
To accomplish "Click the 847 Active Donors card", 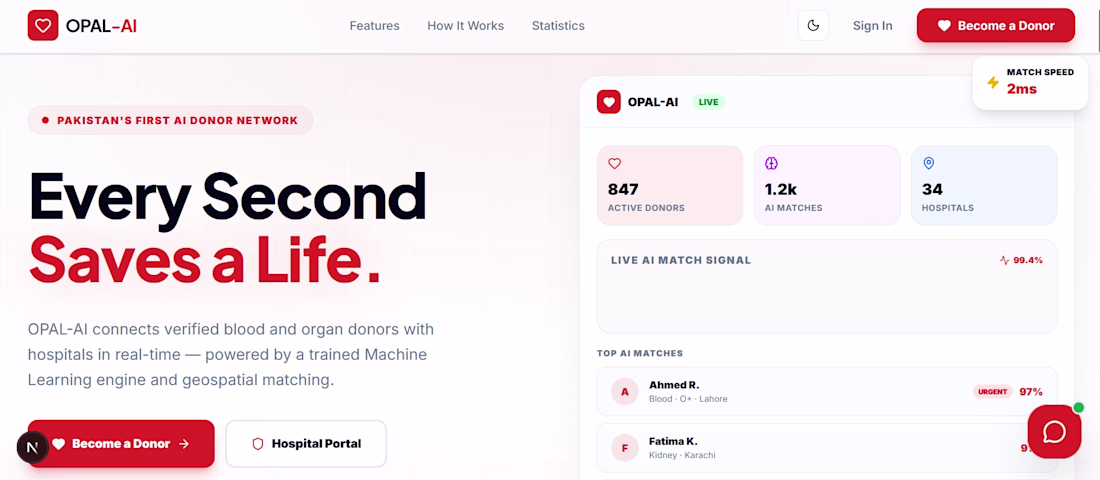I will (x=670, y=185).
